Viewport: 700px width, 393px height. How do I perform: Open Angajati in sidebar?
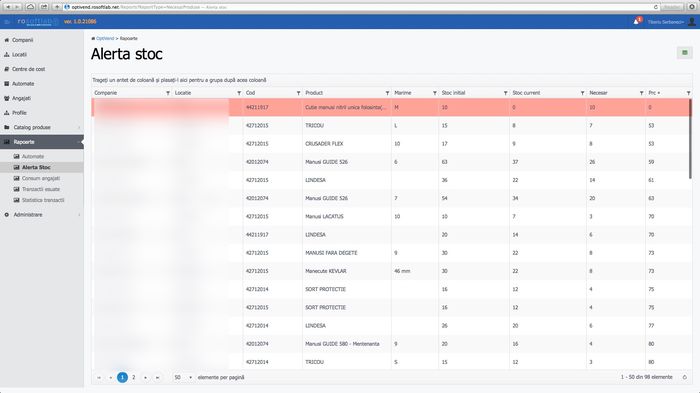[42, 98]
